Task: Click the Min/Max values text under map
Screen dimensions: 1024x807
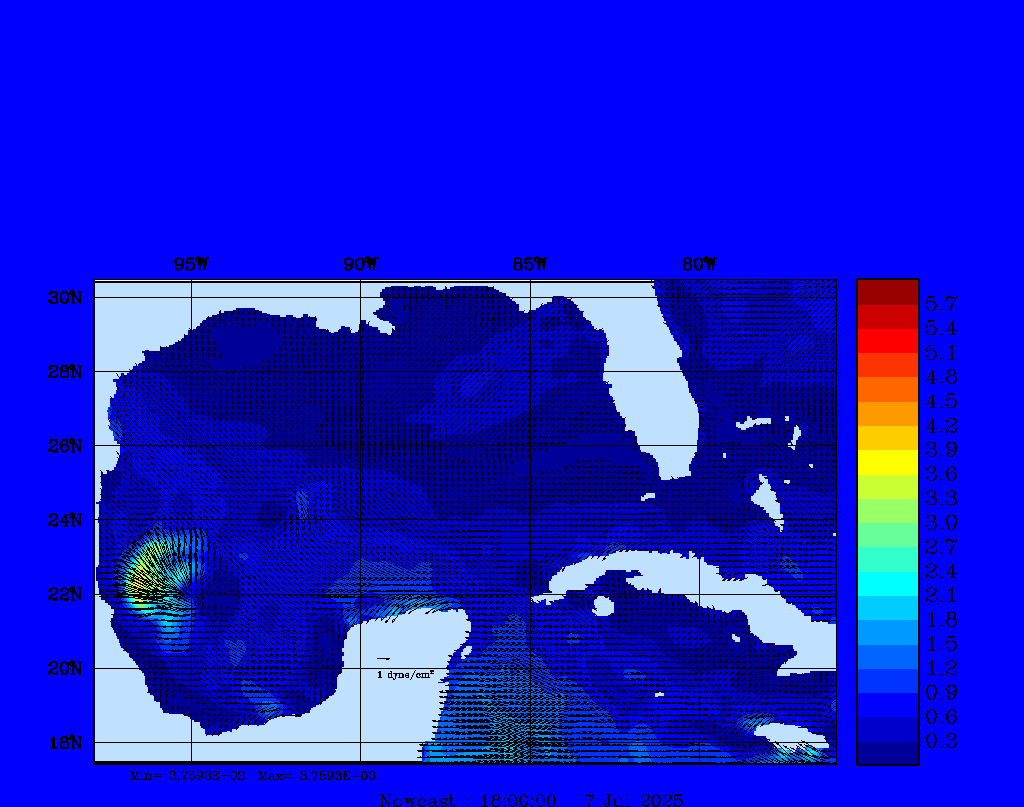Action: point(253,775)
